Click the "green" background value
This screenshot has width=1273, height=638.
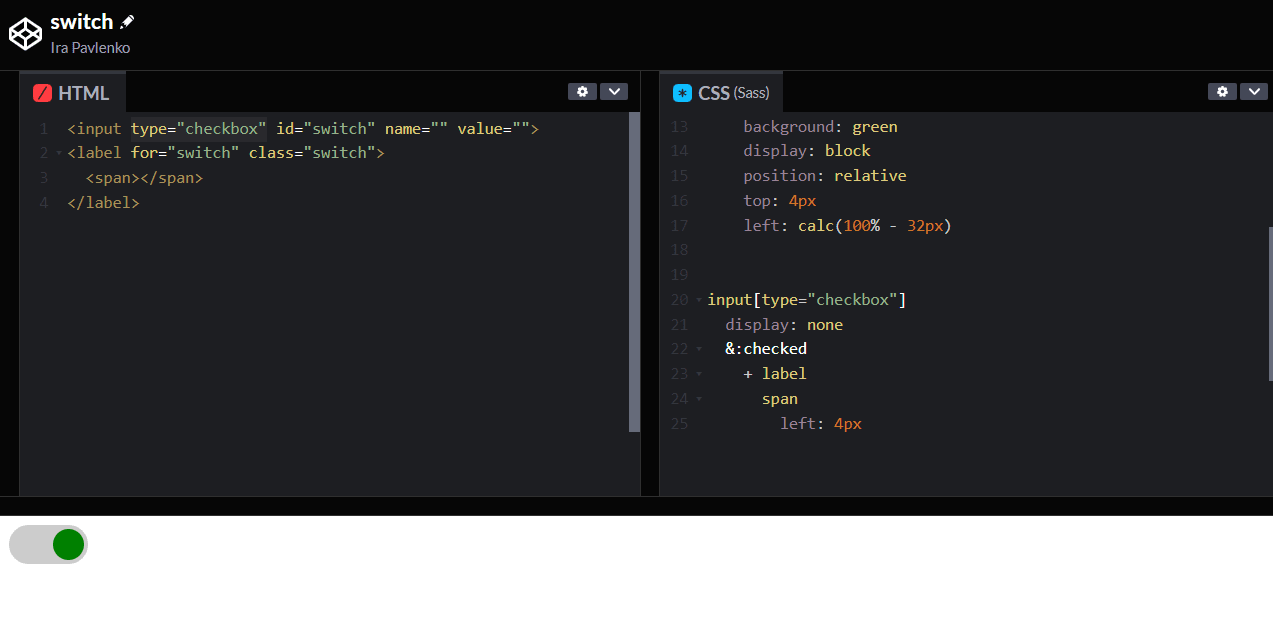[875, 127]
